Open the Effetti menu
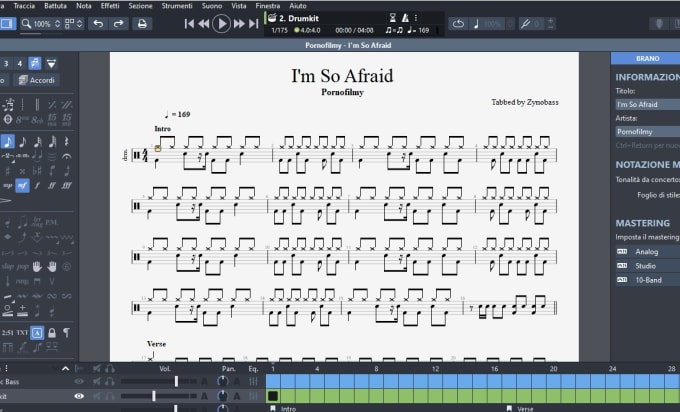This screenshot has height=412, width=680. coord(110,6)
